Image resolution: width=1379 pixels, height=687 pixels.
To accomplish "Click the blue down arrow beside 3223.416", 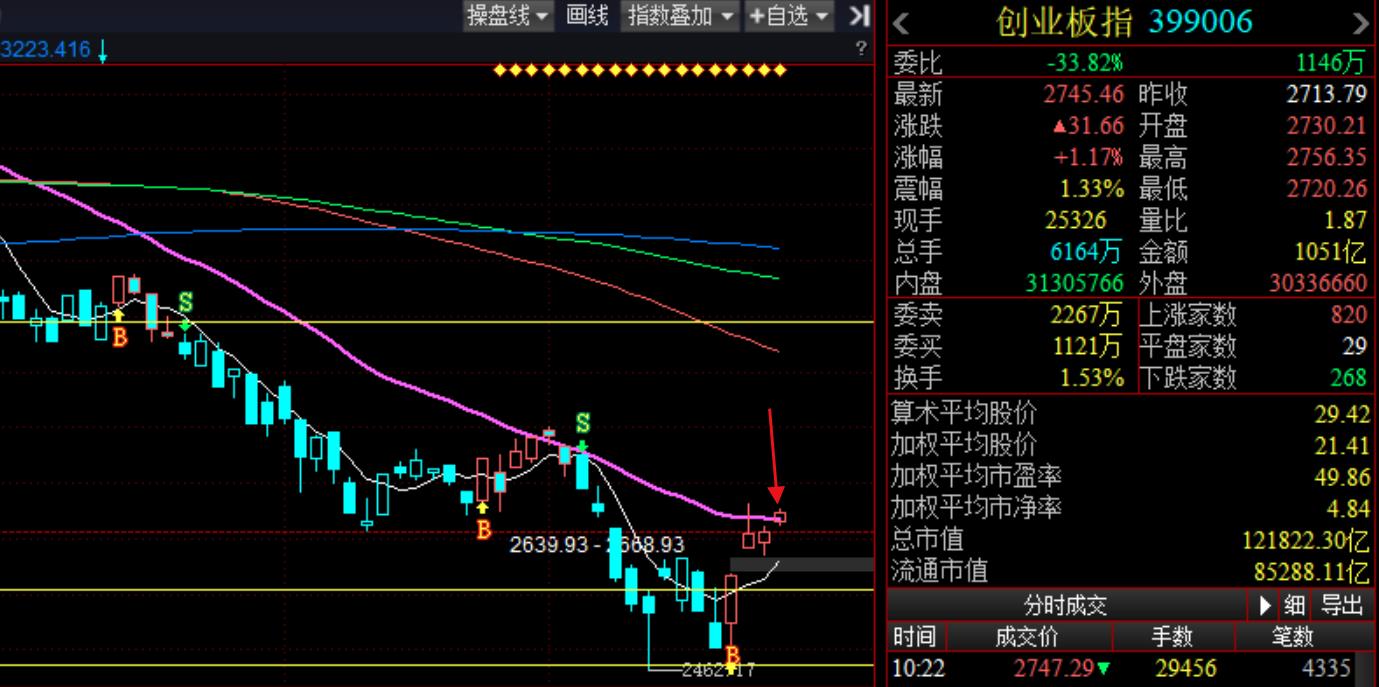I will (x=103, y=49).
